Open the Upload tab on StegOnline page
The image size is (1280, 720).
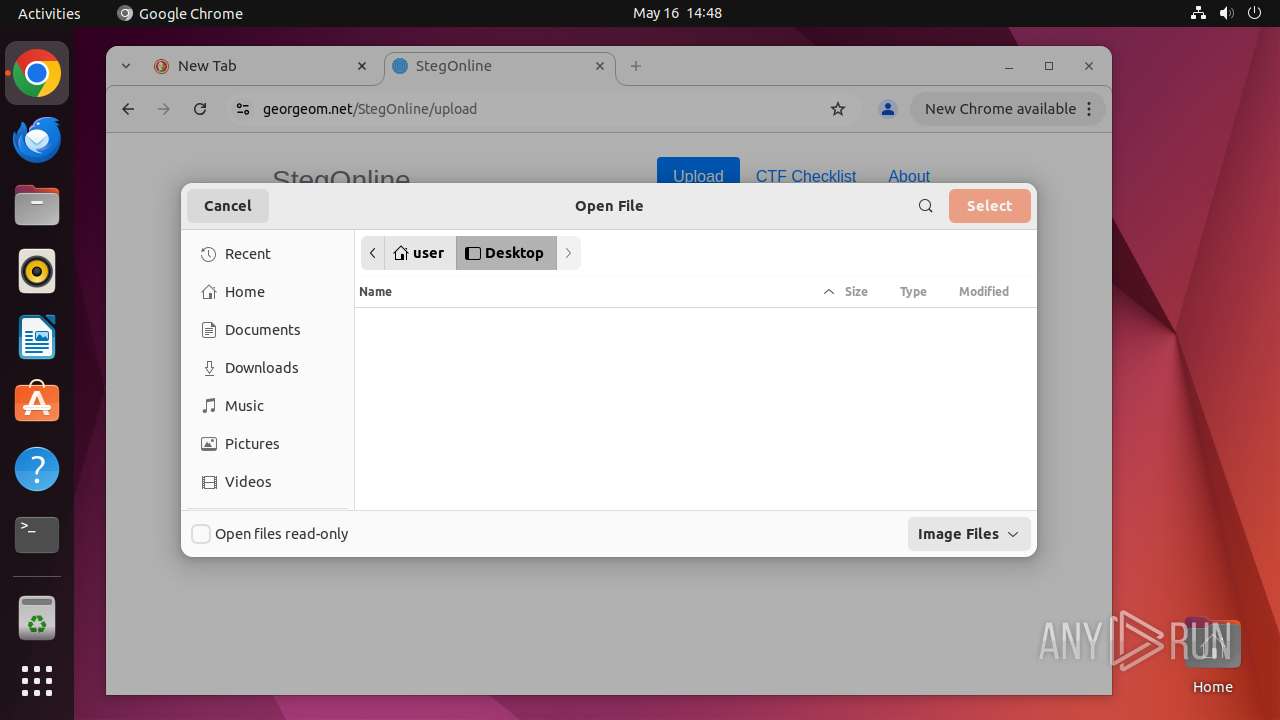coord(698,176)
